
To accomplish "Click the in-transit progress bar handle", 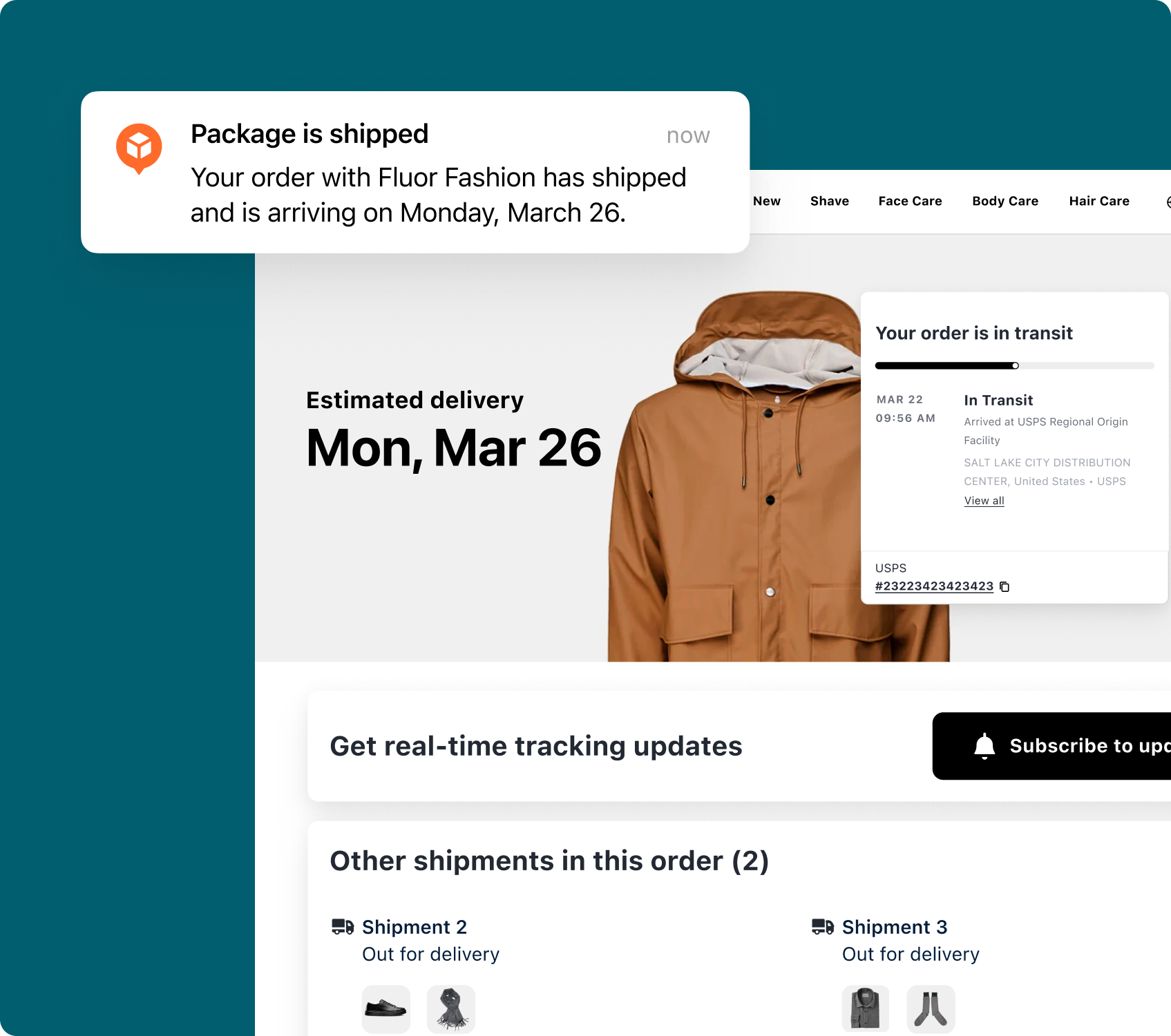I will point(1015,365).
